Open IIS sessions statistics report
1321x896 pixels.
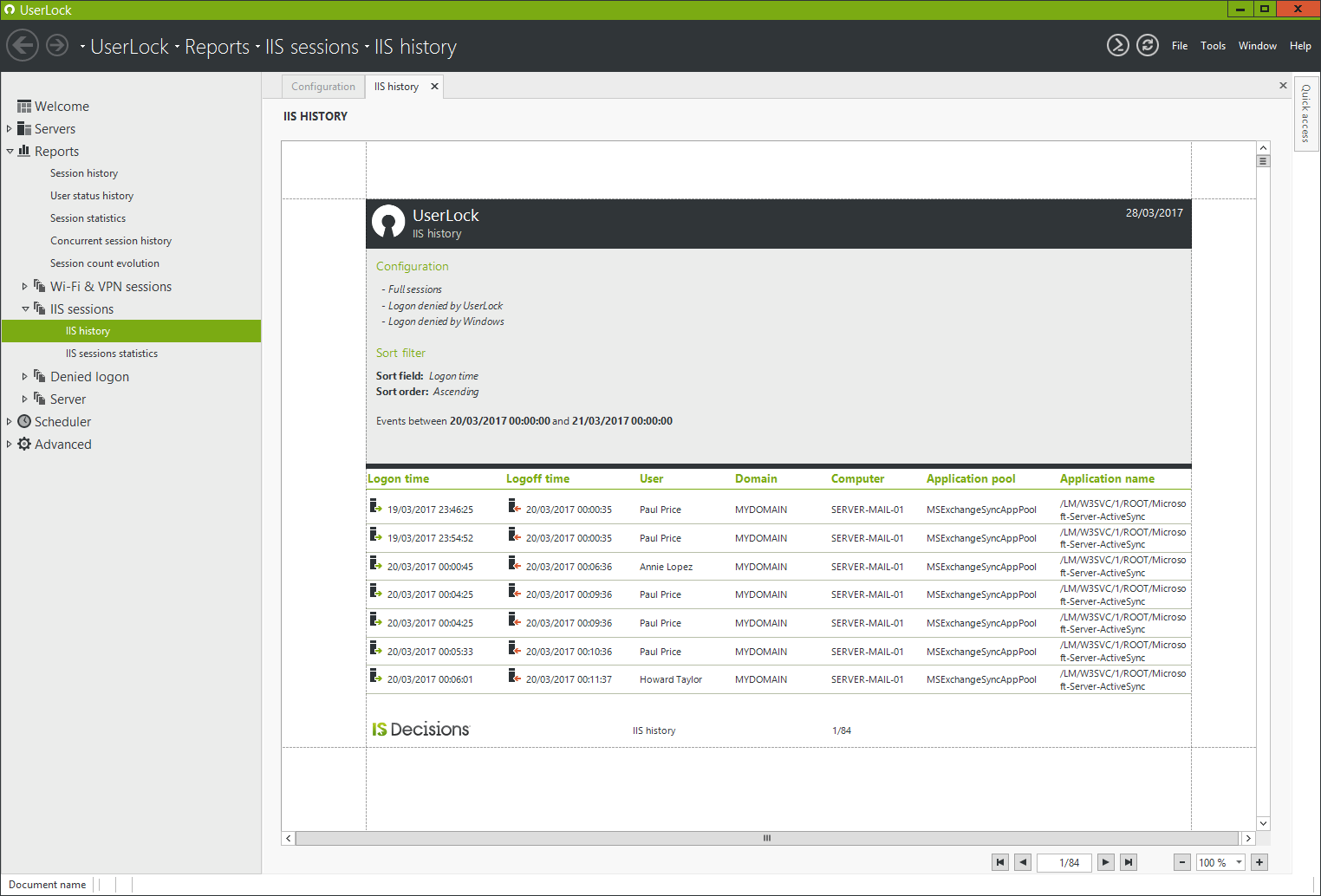tap(112, 354)
